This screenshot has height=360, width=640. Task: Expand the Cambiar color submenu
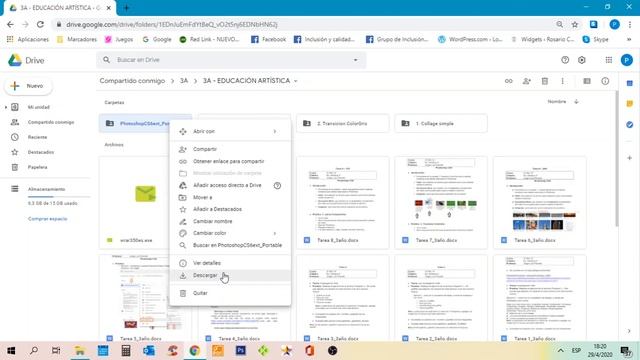(x=230, y=233)
